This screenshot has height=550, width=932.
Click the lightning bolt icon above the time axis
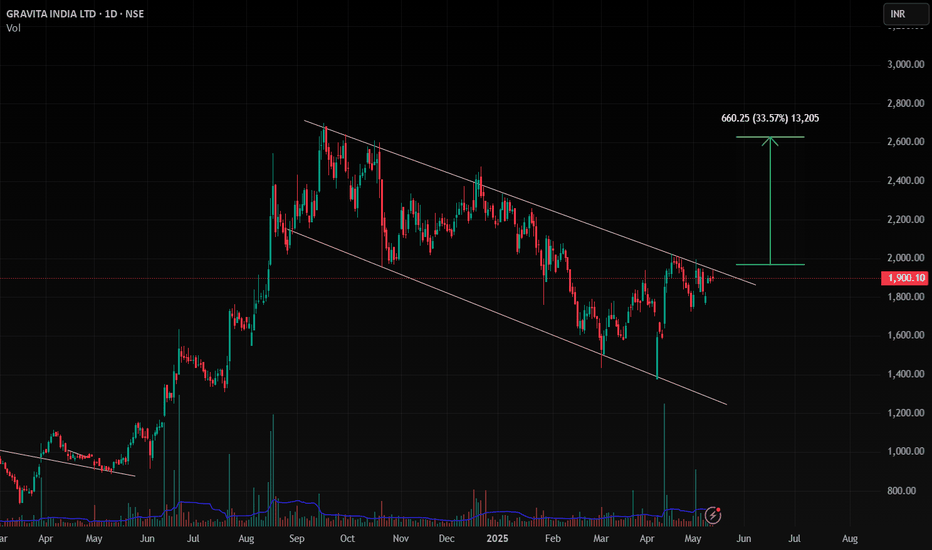[x=713, y=516]
